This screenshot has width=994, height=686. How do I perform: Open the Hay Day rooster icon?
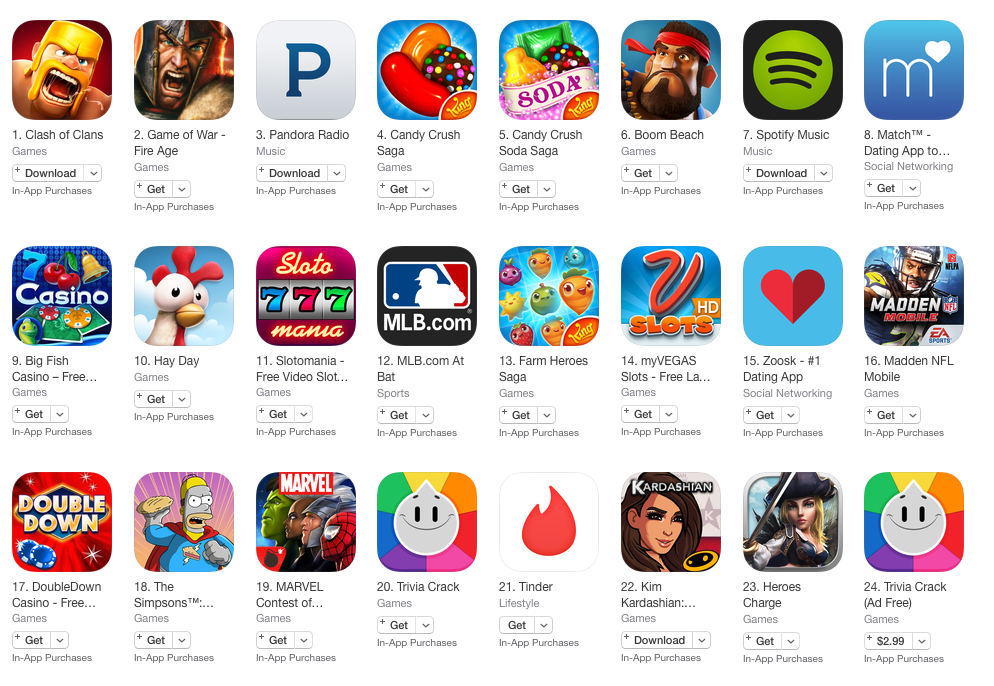(x=184, y=296)
